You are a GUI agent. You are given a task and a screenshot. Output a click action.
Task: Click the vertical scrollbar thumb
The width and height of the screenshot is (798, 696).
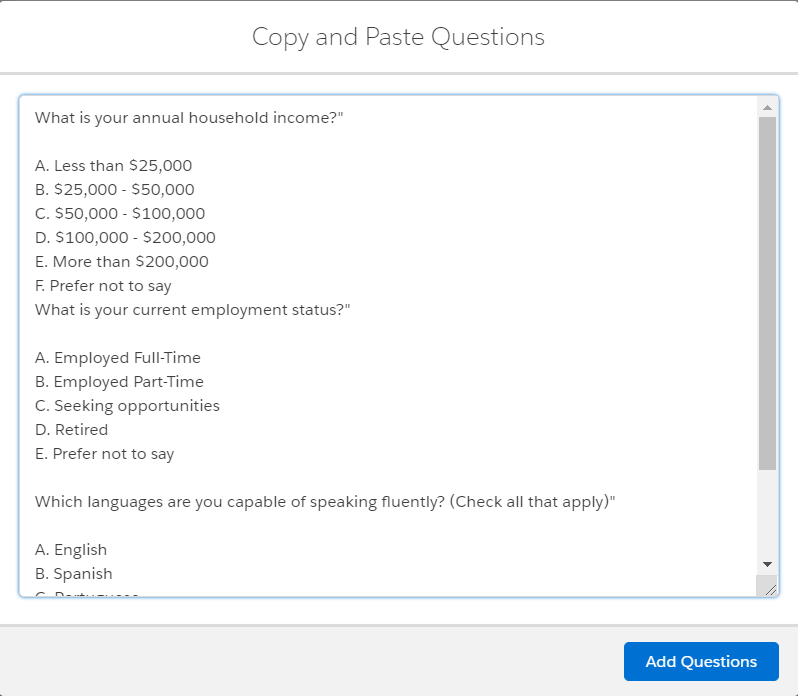point(767,294)
